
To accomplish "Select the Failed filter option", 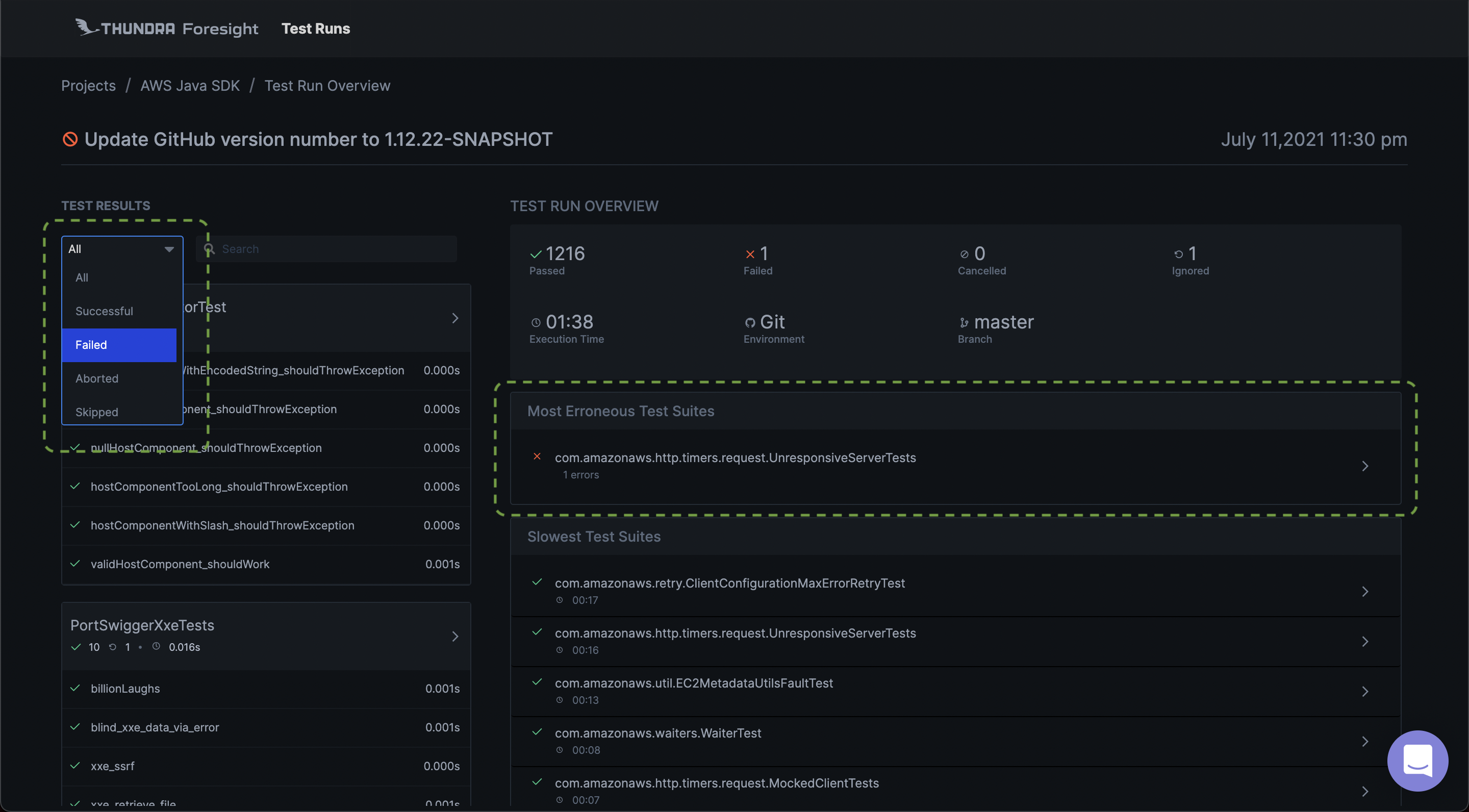I will pos(119,345).
